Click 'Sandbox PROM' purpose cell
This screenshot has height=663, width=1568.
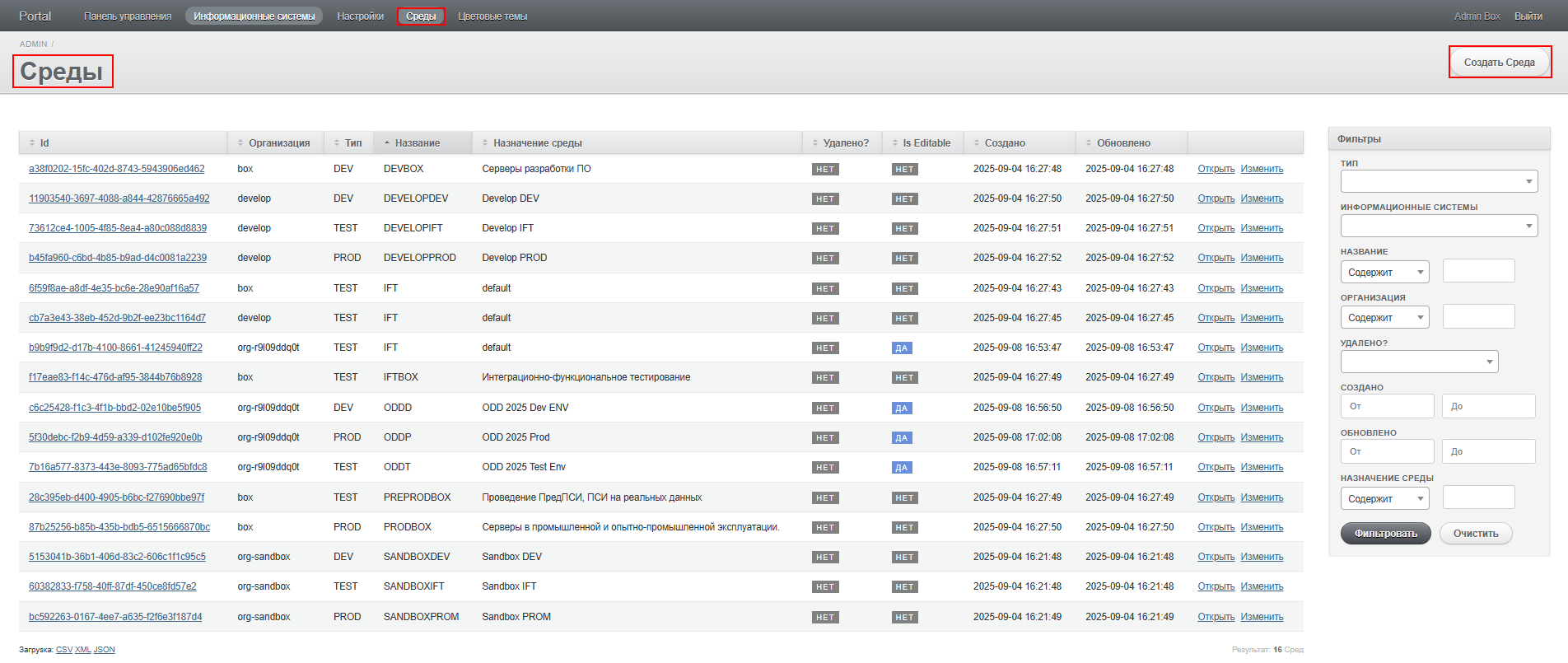coord(516,617)
